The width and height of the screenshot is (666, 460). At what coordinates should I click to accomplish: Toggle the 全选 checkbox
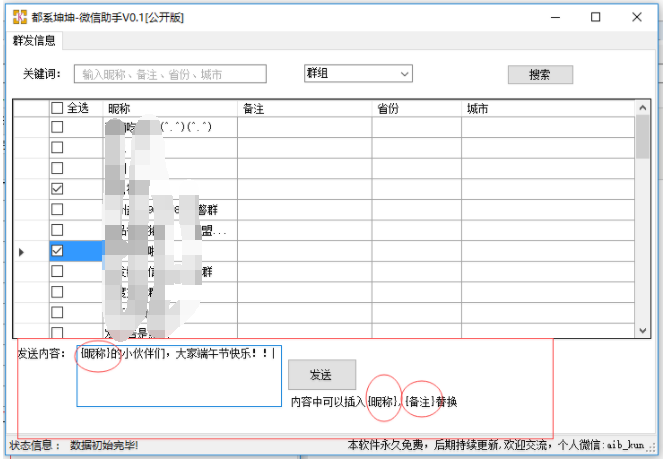click(x=57, y=108)
